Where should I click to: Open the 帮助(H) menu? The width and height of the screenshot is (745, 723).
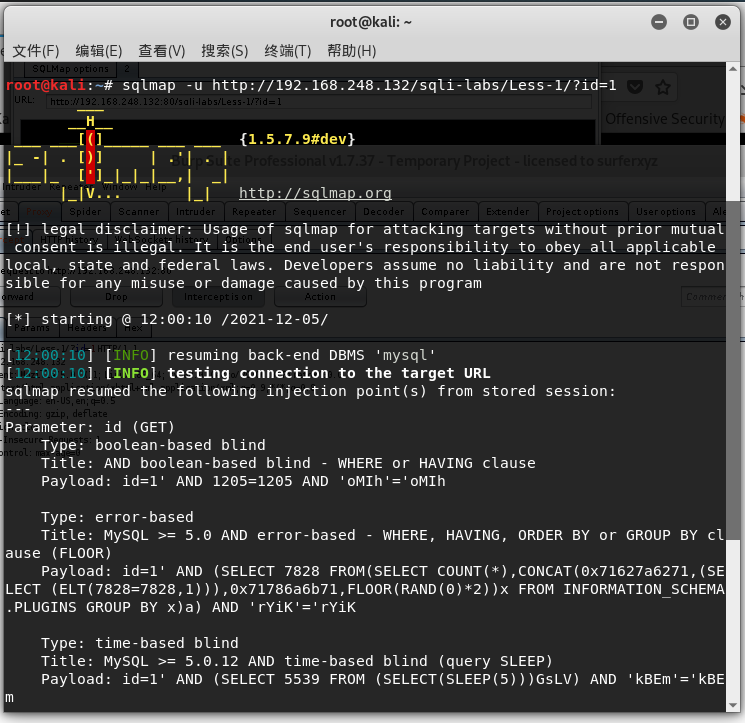coord(352,51)
